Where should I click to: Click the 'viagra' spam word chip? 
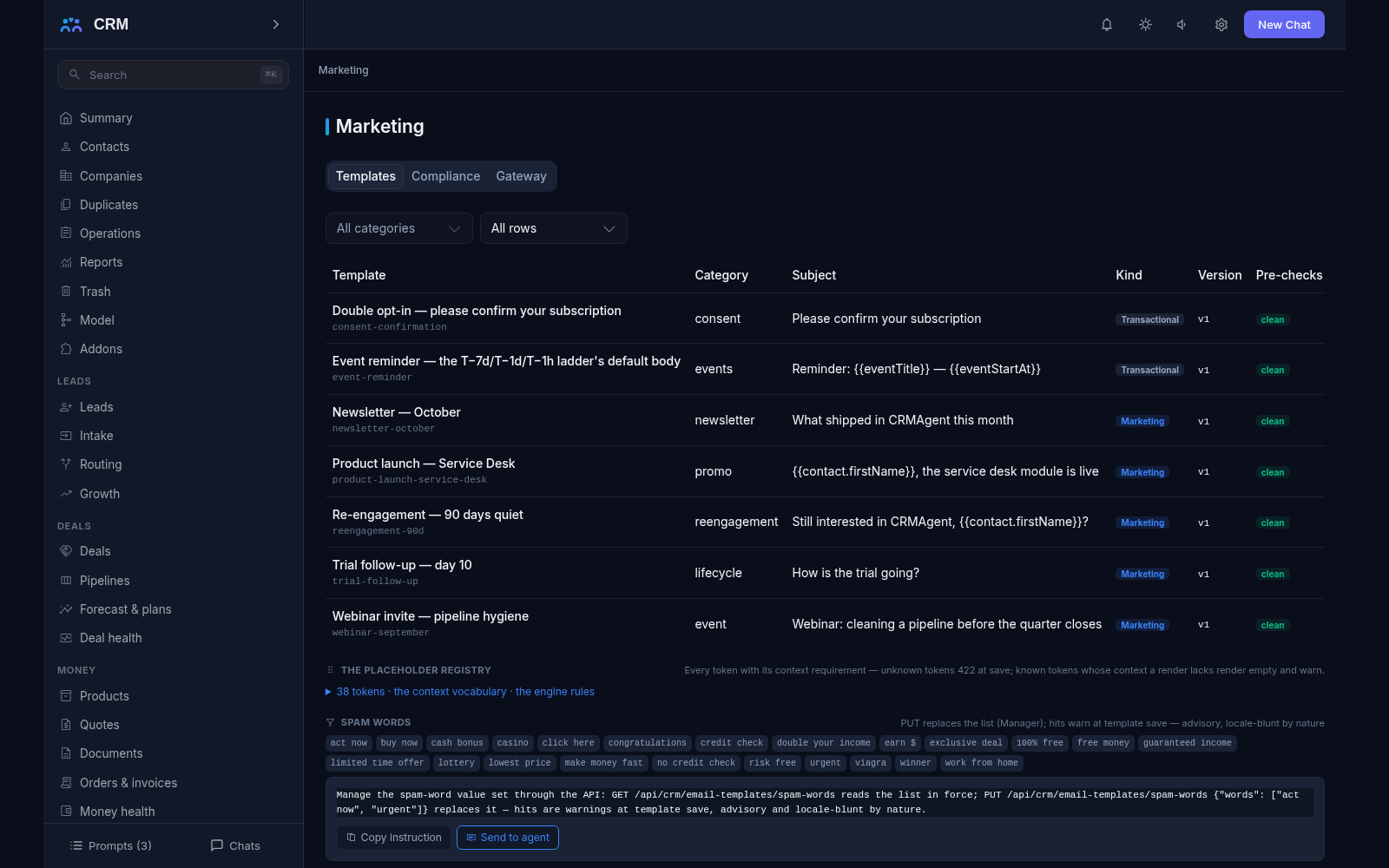click(871, 763)
